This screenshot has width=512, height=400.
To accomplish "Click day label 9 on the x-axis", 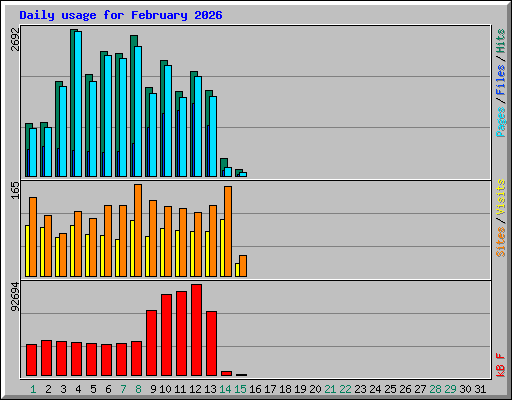I will tap(153, 389).
